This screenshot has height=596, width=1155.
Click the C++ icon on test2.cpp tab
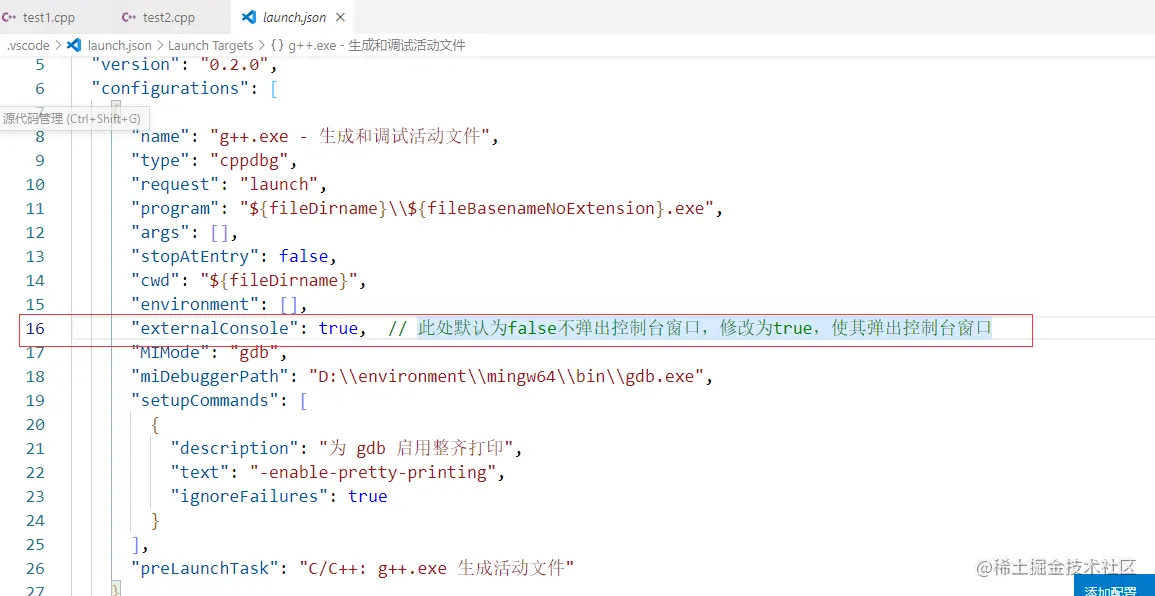tap(128, 17)
